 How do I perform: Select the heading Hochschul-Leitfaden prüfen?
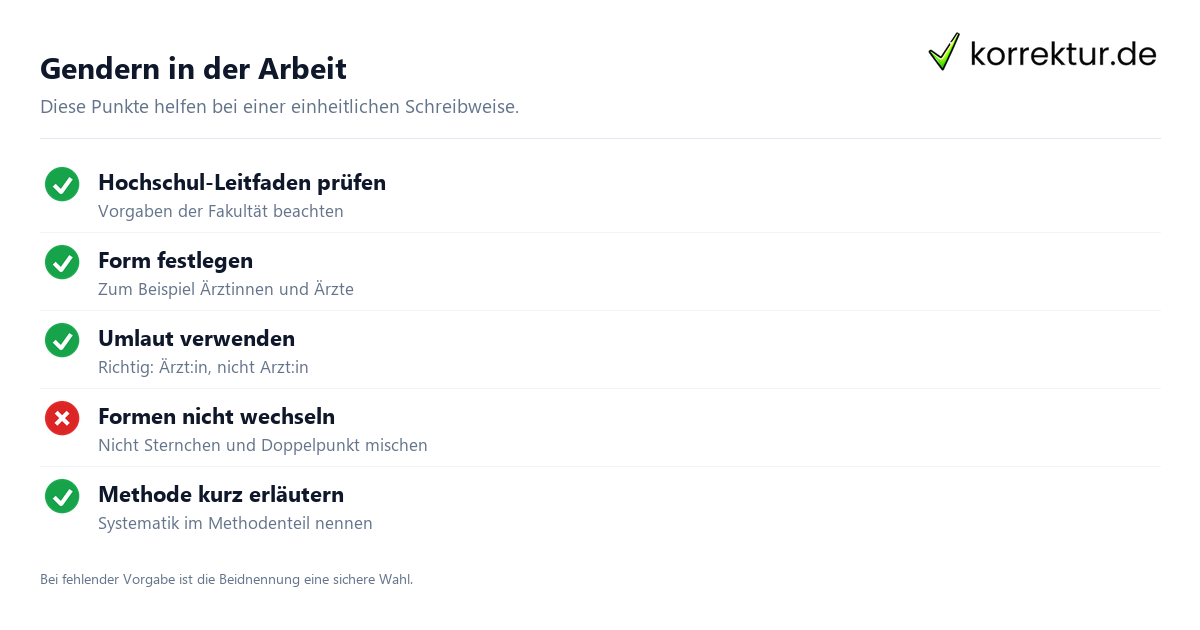242,183
